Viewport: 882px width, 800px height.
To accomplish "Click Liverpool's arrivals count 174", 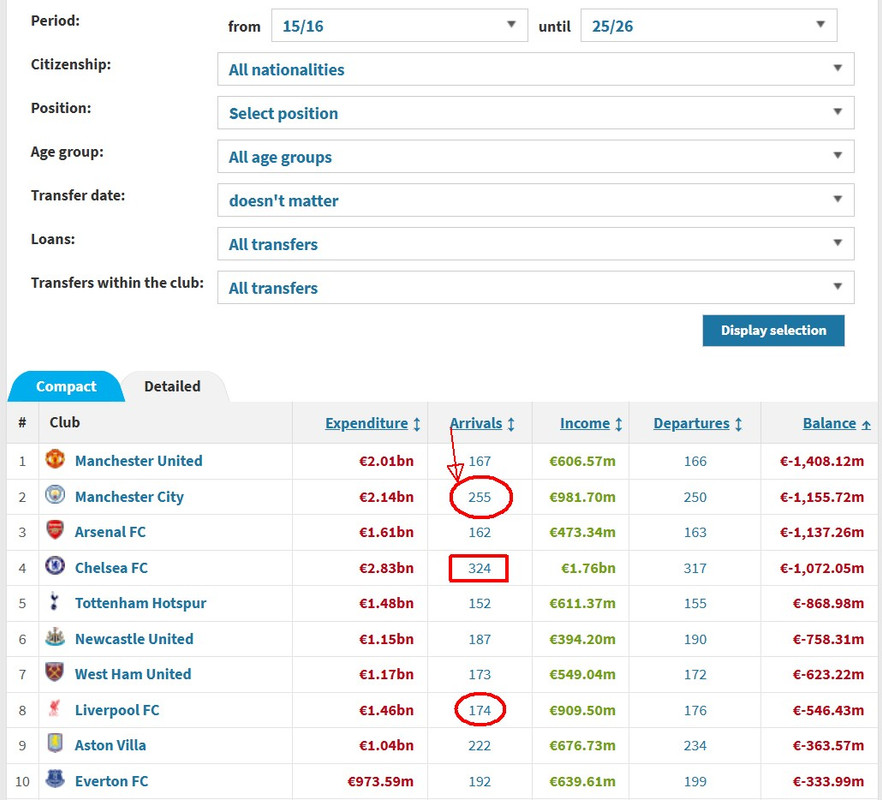I will click(x=479, y=711).
